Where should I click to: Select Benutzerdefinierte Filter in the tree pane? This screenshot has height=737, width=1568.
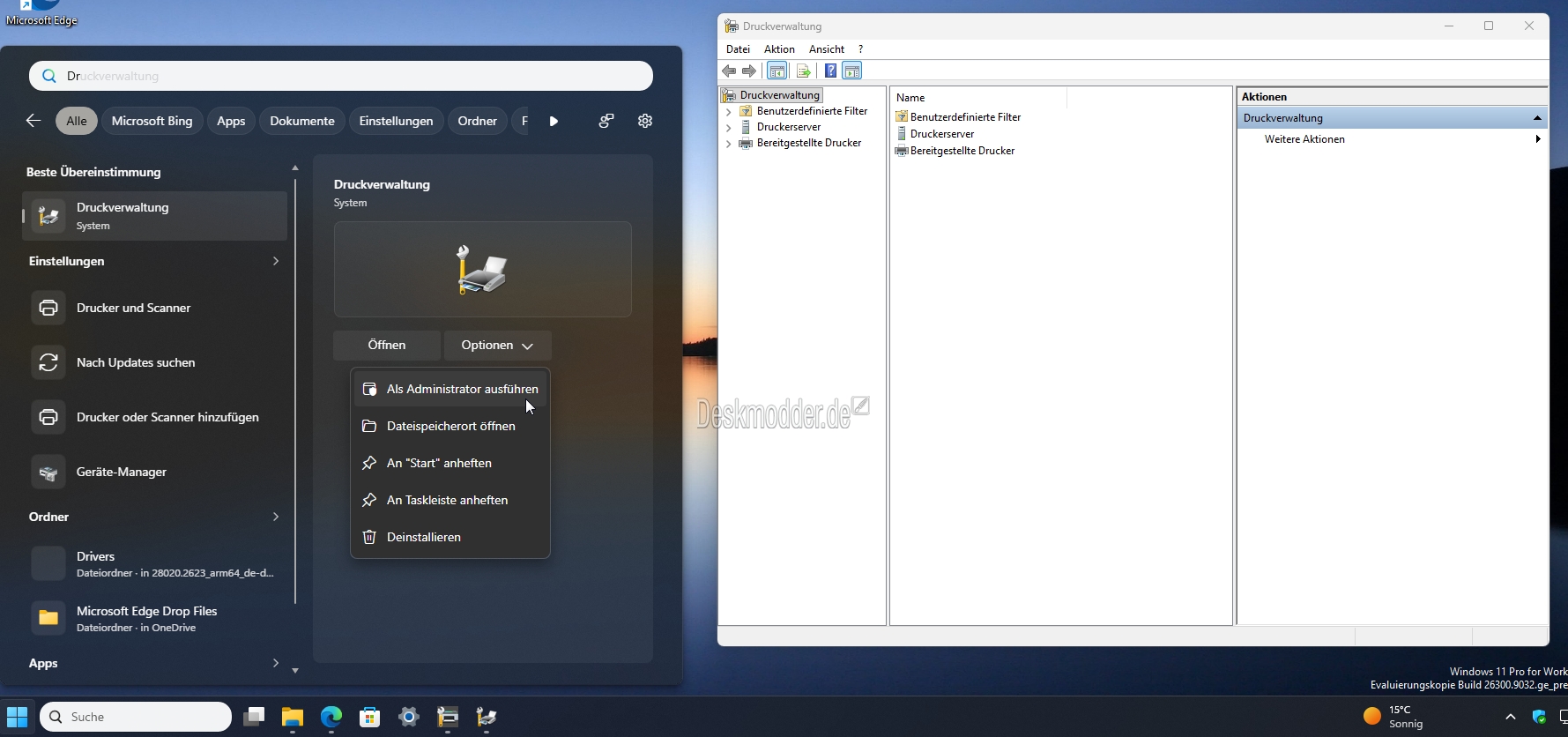812,111
